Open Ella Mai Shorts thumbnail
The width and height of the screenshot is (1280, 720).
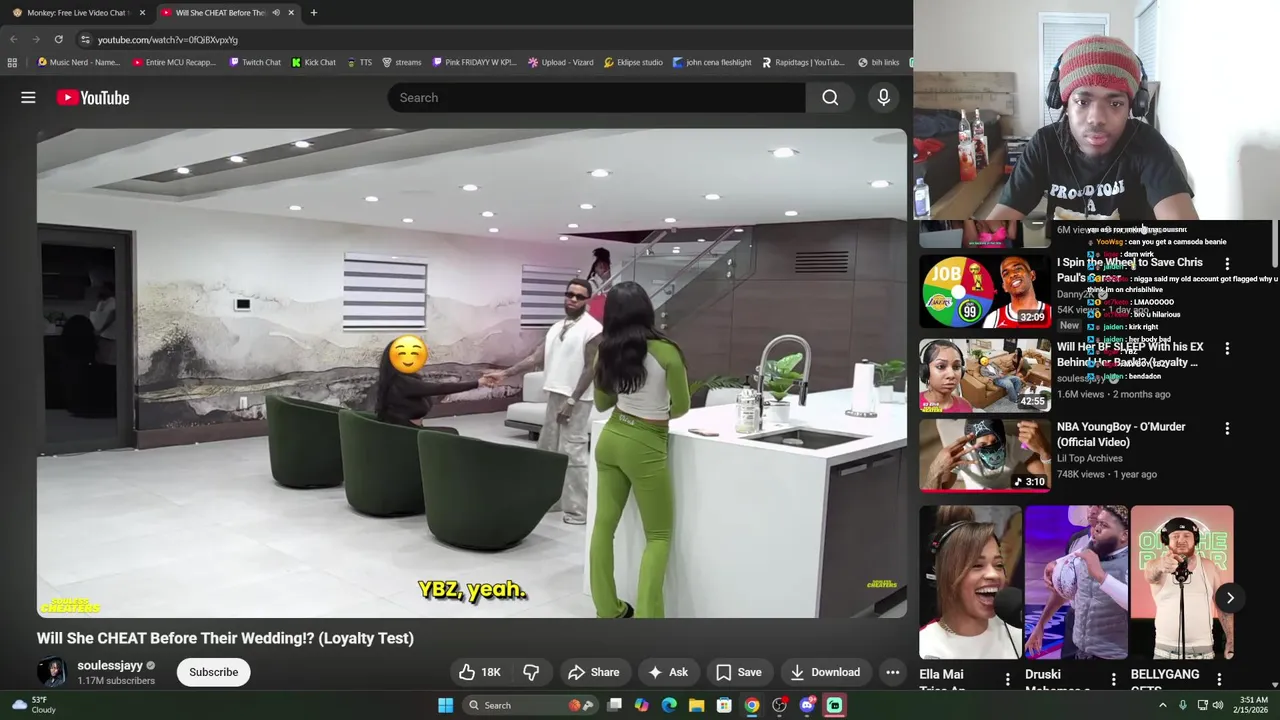point(971,583)
